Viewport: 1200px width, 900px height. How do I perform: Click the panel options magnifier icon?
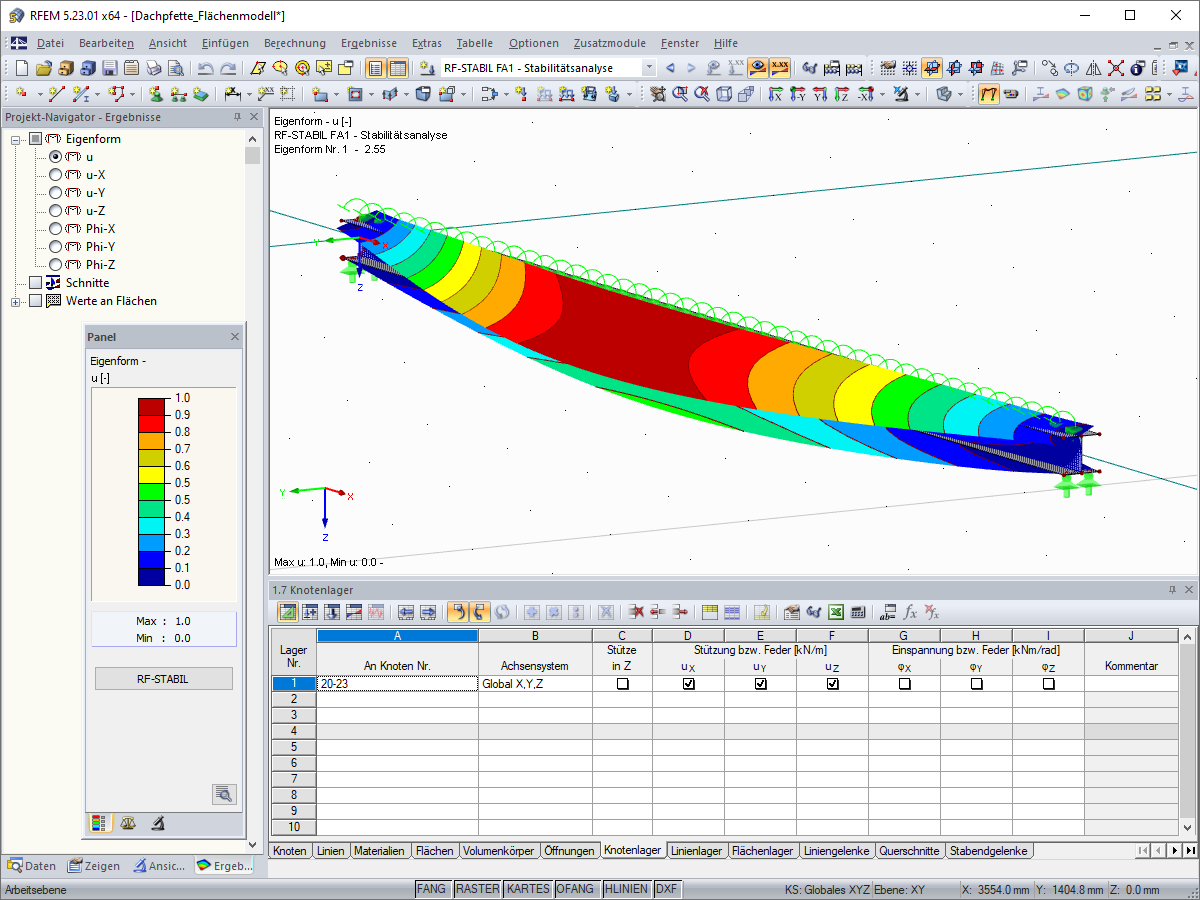pos(224,794)
